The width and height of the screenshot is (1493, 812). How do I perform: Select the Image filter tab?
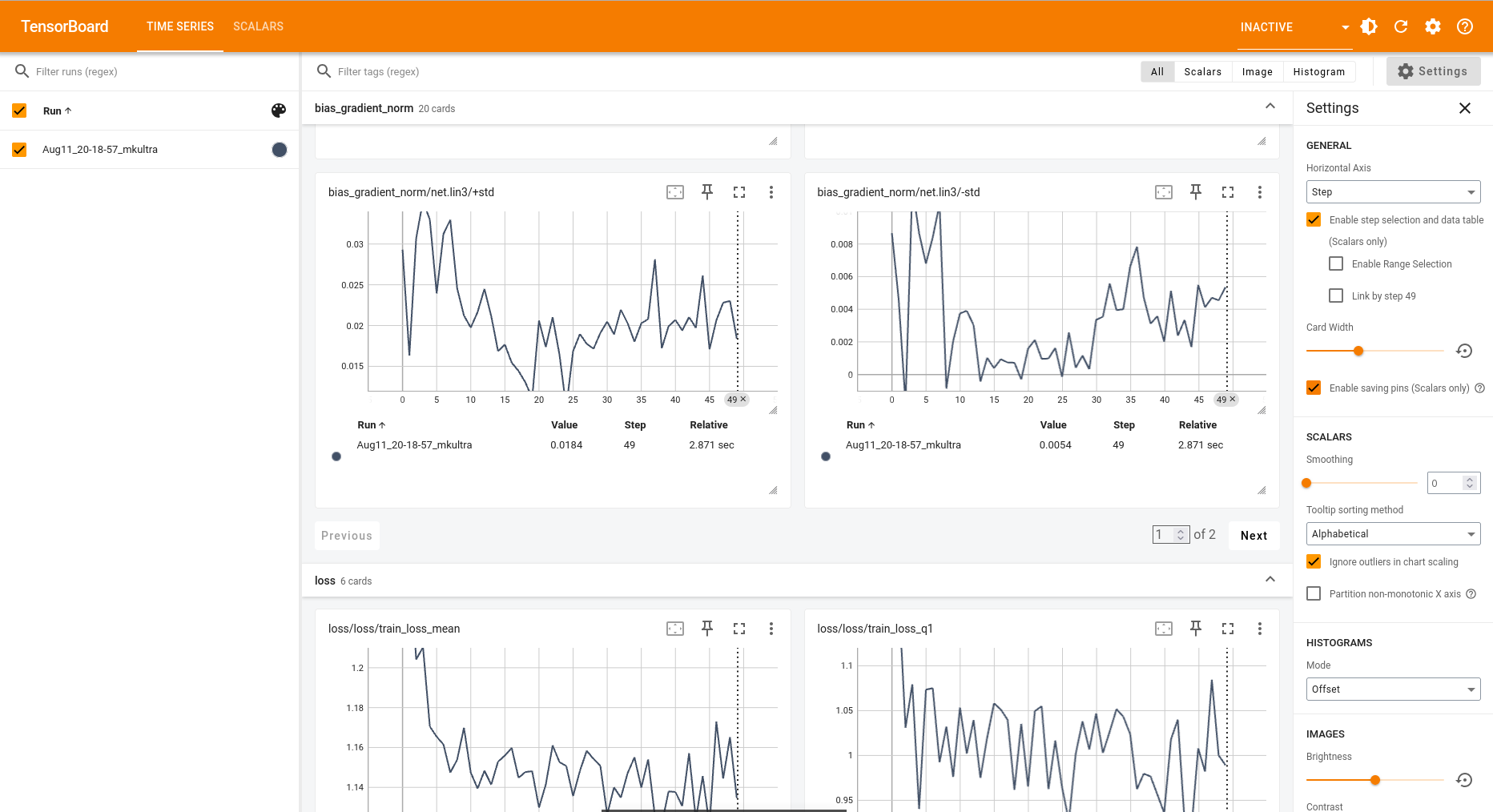tap(1258, 71)
